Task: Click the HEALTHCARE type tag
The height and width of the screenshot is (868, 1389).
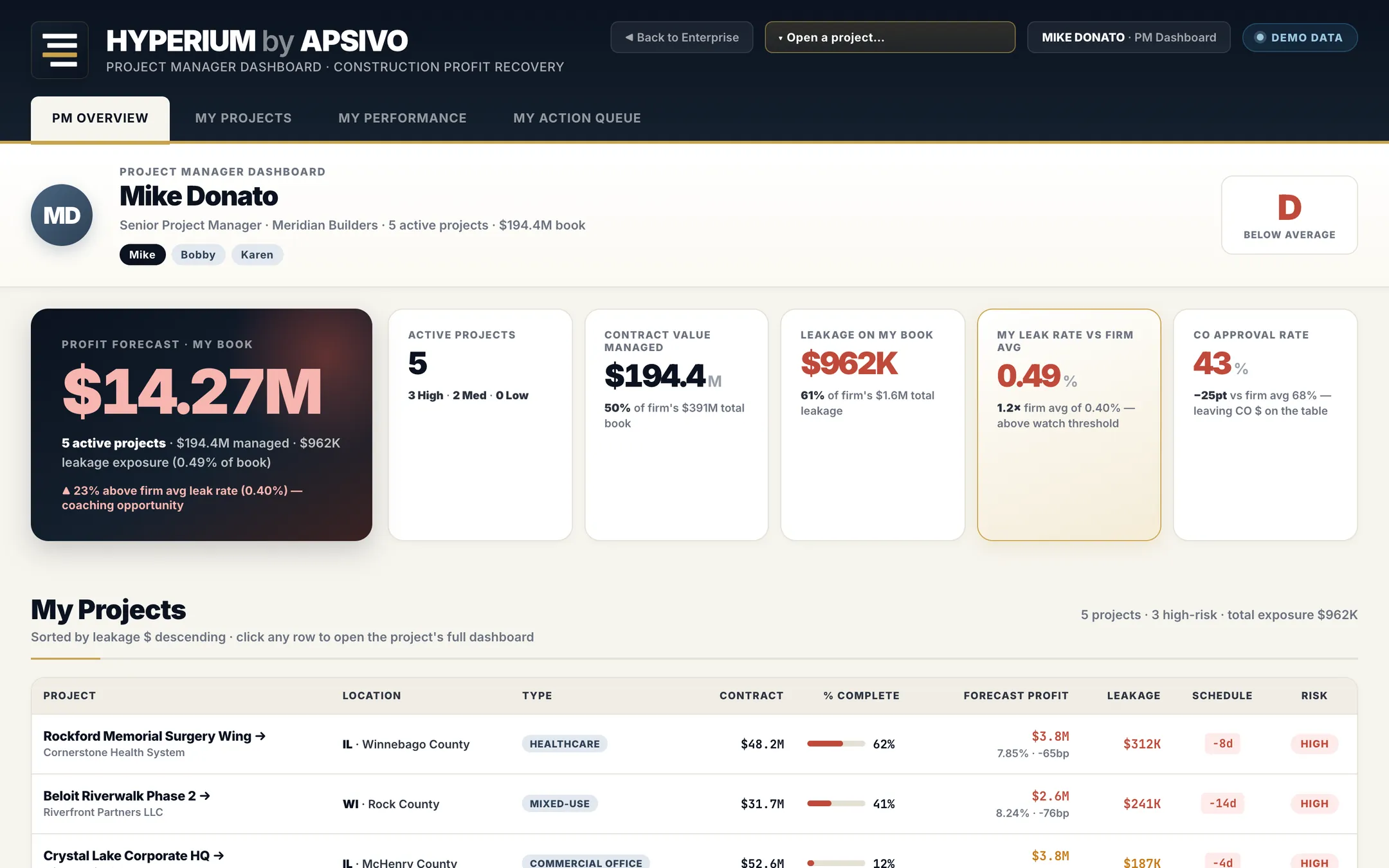Action: pos(565,744)
